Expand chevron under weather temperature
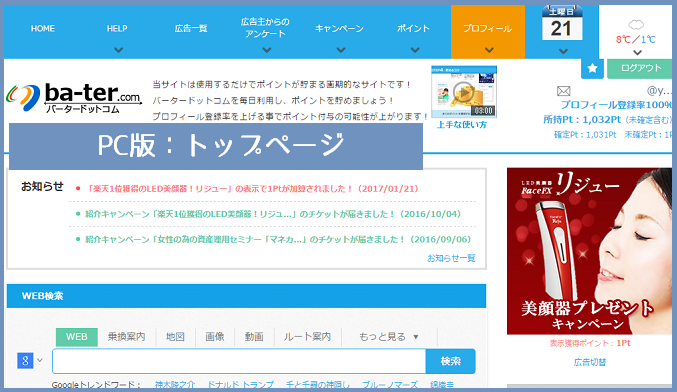This screenshot has width=677, height=392. [x=637, y=53]
